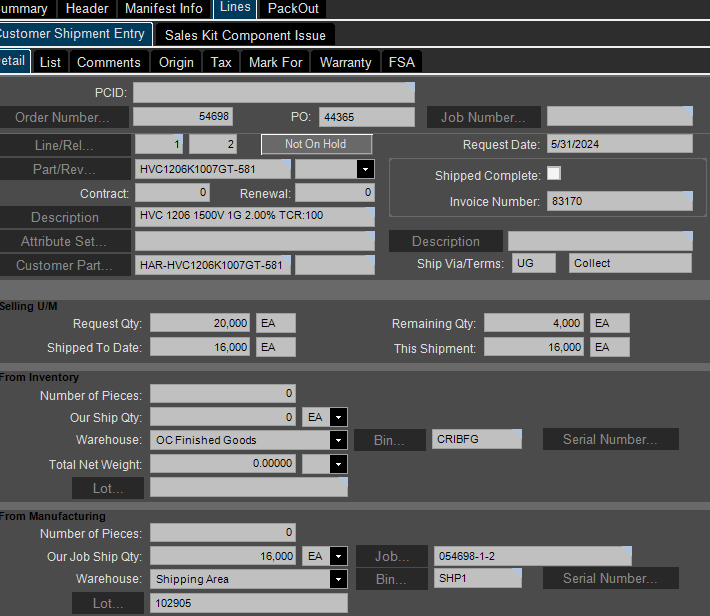Click the Request Qty field
The height and width of the screenshot is (616, 710).
pos(200,323)
